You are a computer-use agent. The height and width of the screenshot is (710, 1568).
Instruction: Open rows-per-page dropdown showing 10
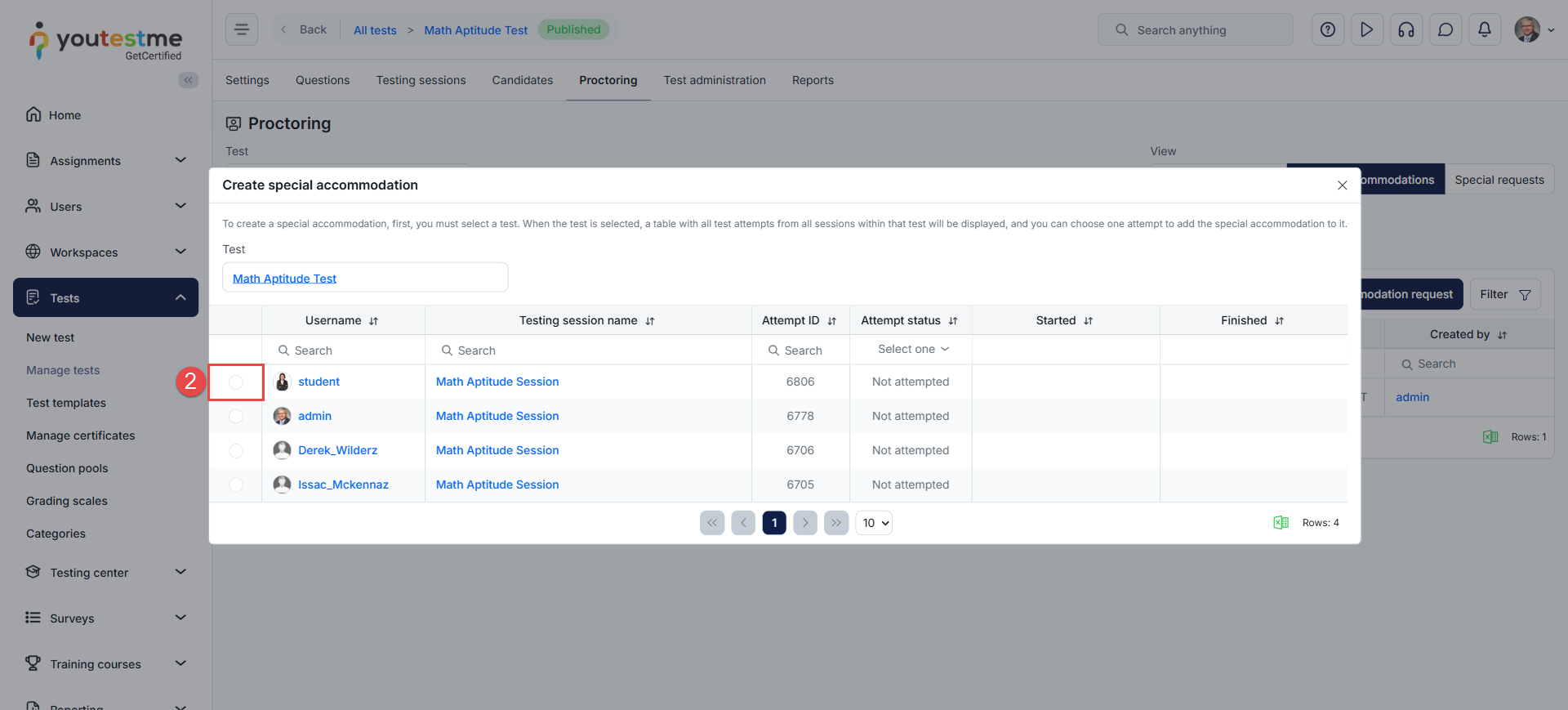(x=874, y=523)
